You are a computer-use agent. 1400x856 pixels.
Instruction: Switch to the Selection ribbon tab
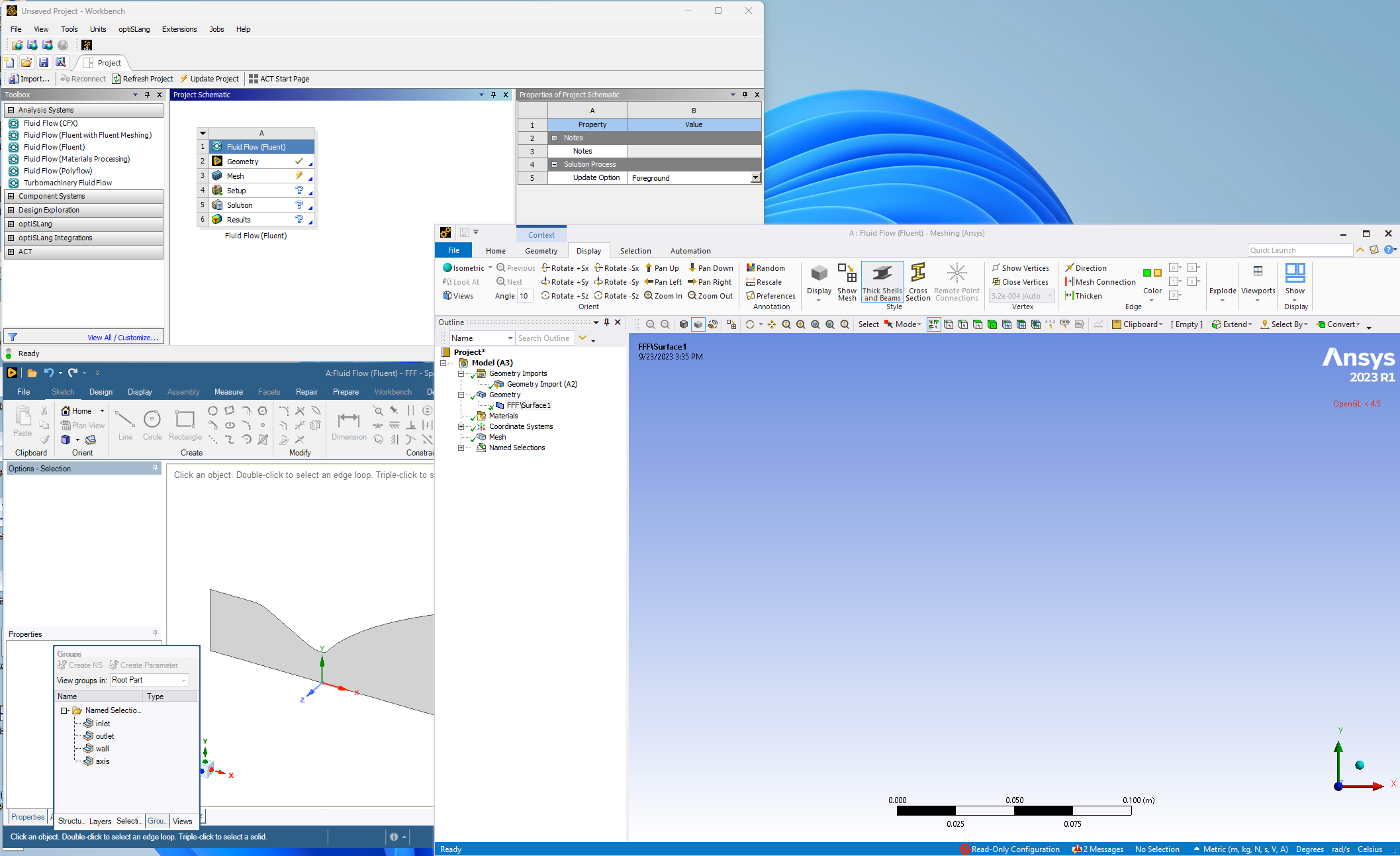[635, 251]
